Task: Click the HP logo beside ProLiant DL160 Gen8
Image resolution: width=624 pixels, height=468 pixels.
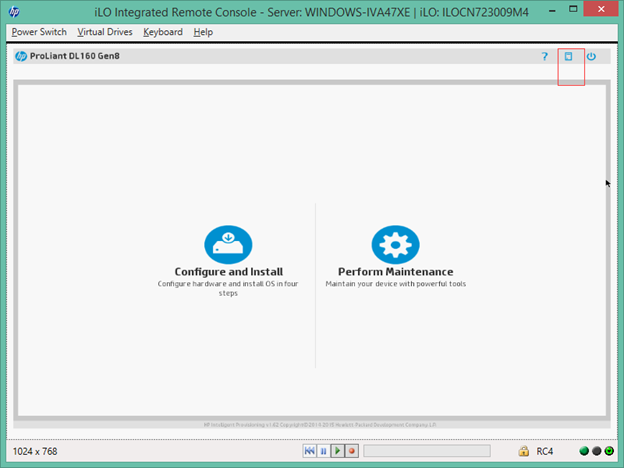Action: tap(21, 56)
